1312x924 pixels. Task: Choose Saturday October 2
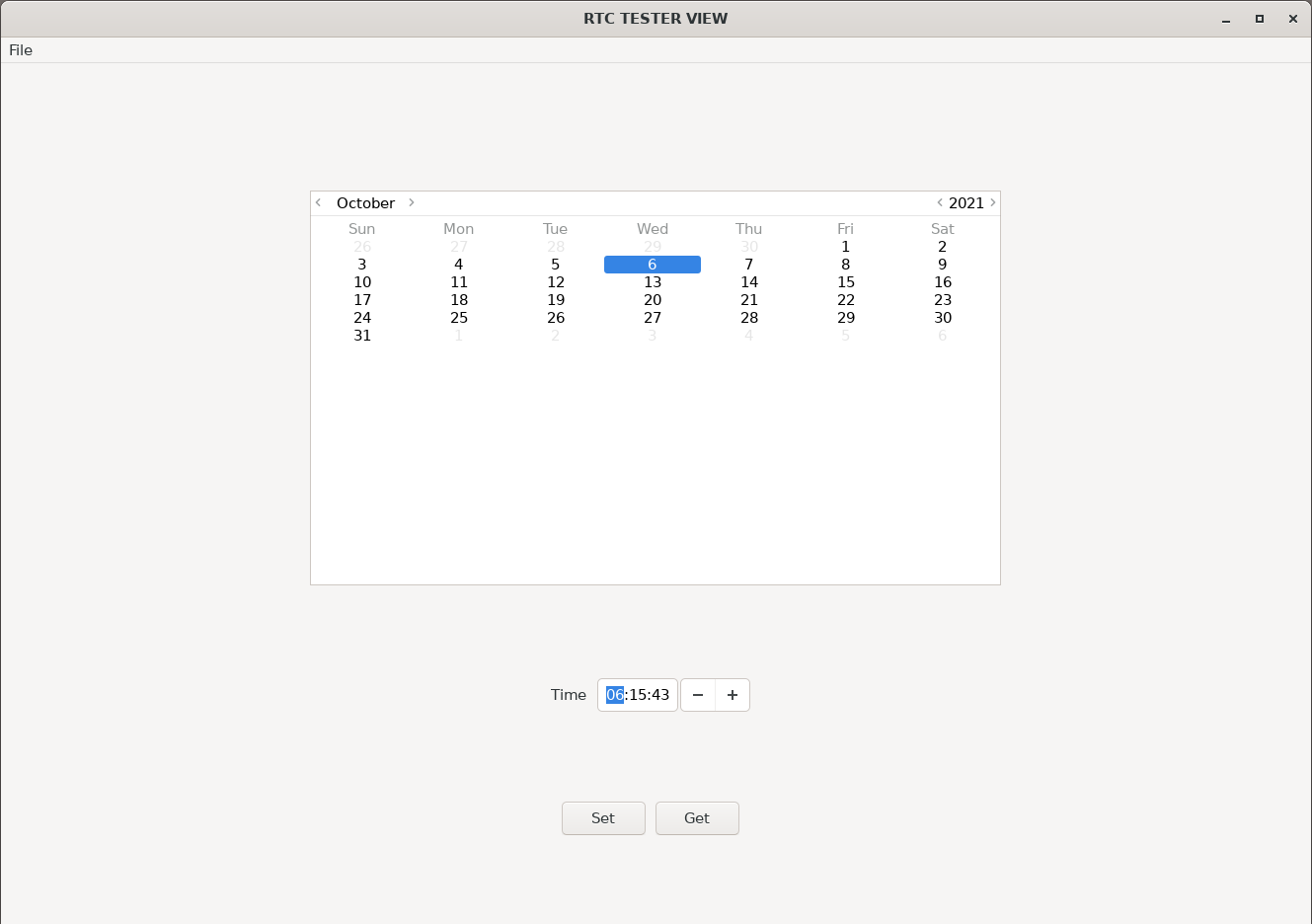[943, 247]
